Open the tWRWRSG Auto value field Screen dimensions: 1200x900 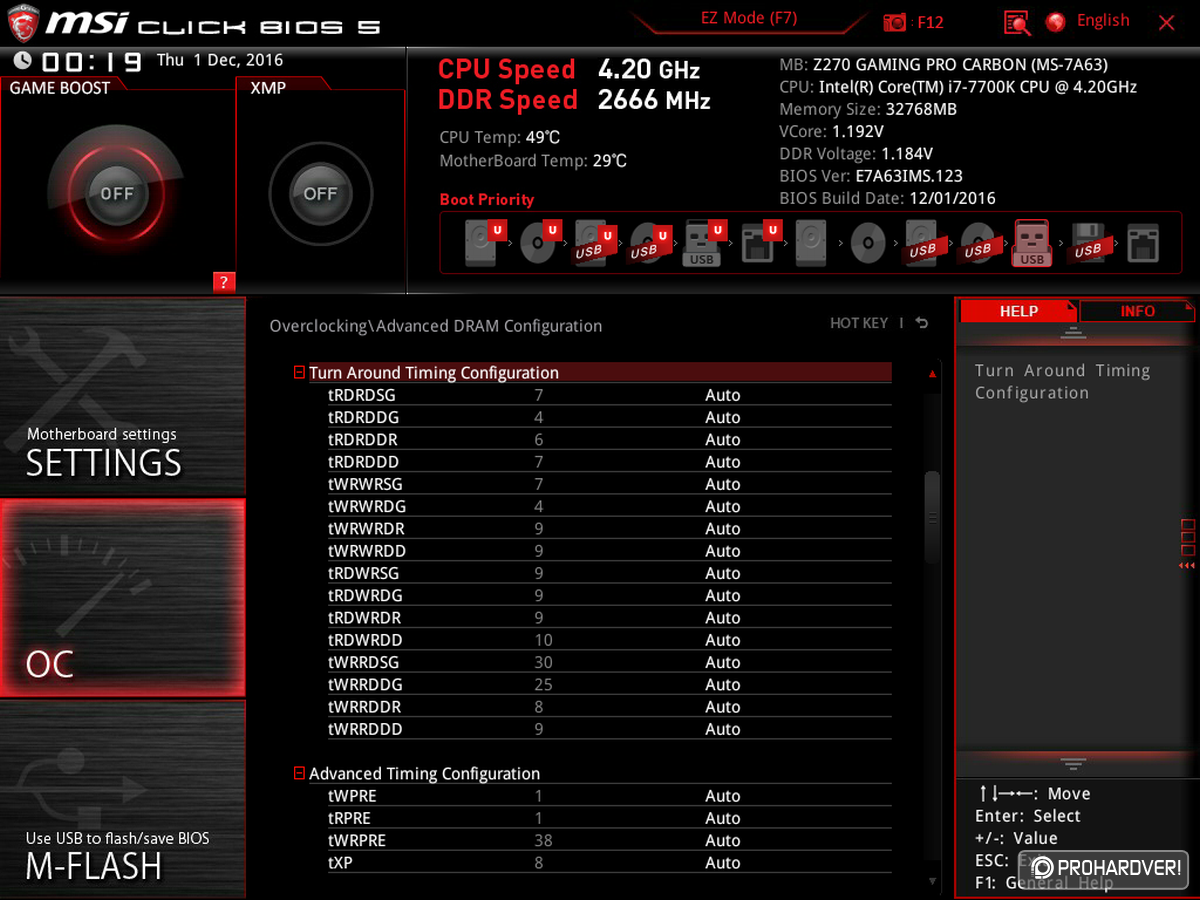point(723,484)
